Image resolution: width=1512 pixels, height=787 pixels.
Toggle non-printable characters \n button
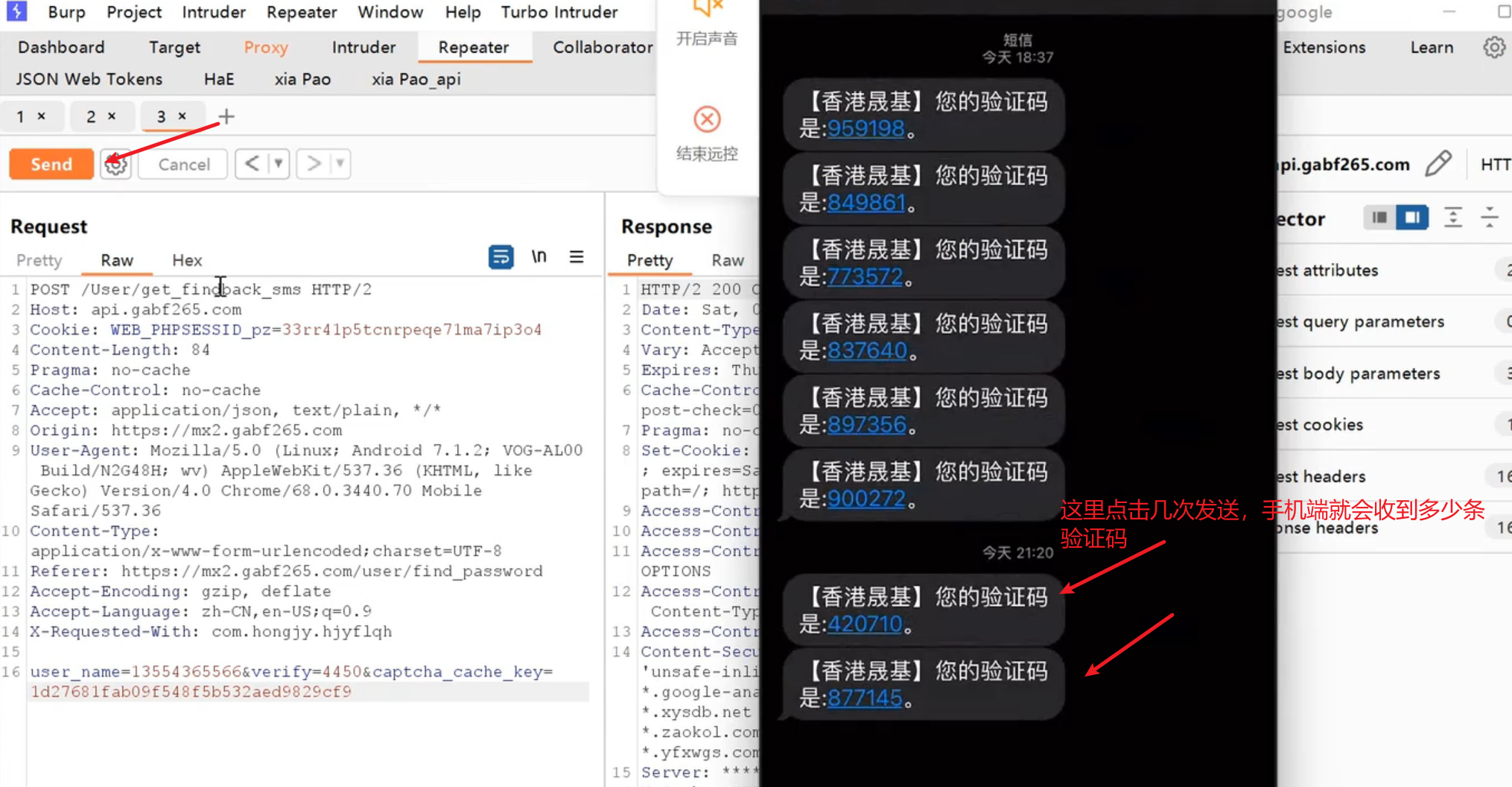click(539, 257)
